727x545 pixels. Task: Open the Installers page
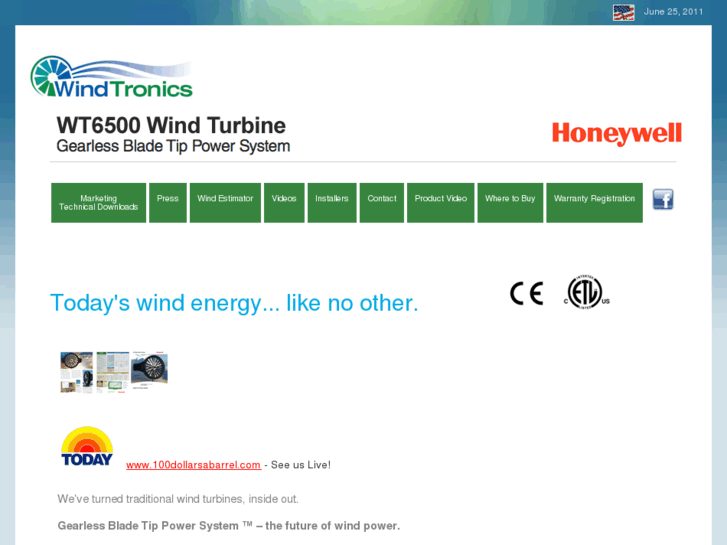point(332,203)
